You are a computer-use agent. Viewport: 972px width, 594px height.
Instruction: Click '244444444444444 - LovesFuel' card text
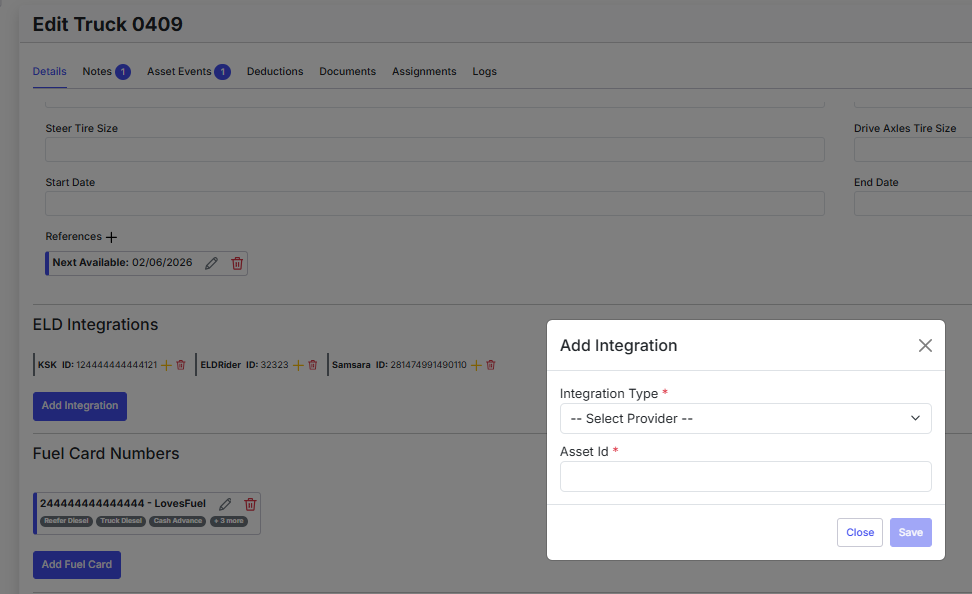tap(123, 503)
